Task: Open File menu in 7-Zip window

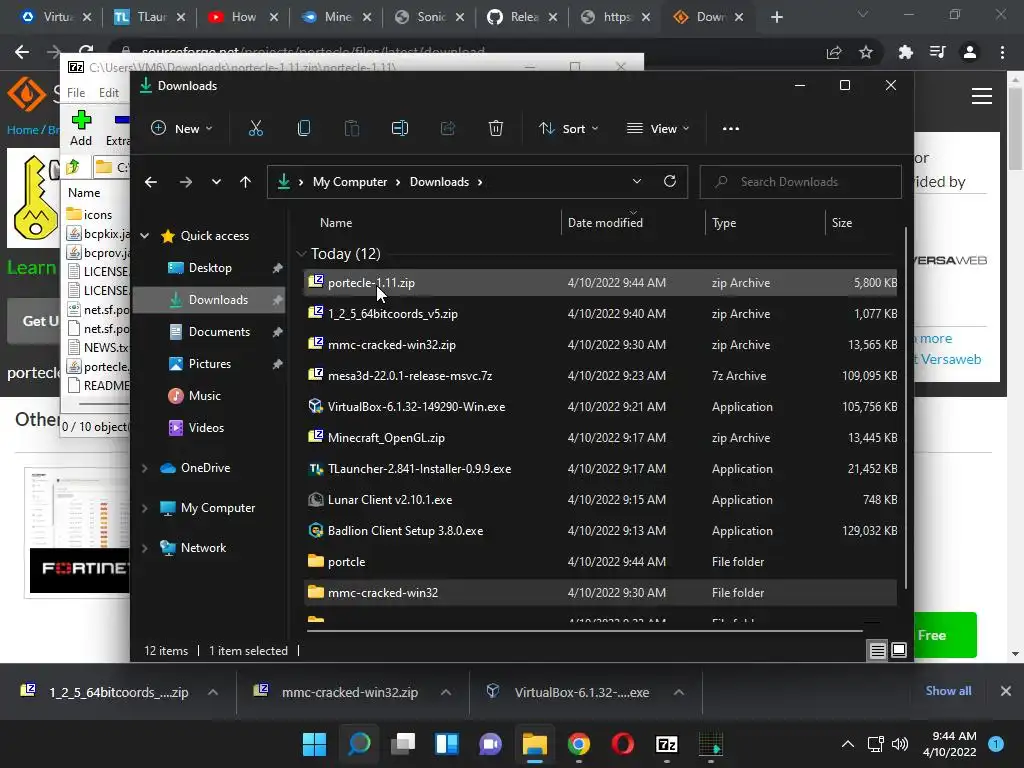Action: point(76,93)
